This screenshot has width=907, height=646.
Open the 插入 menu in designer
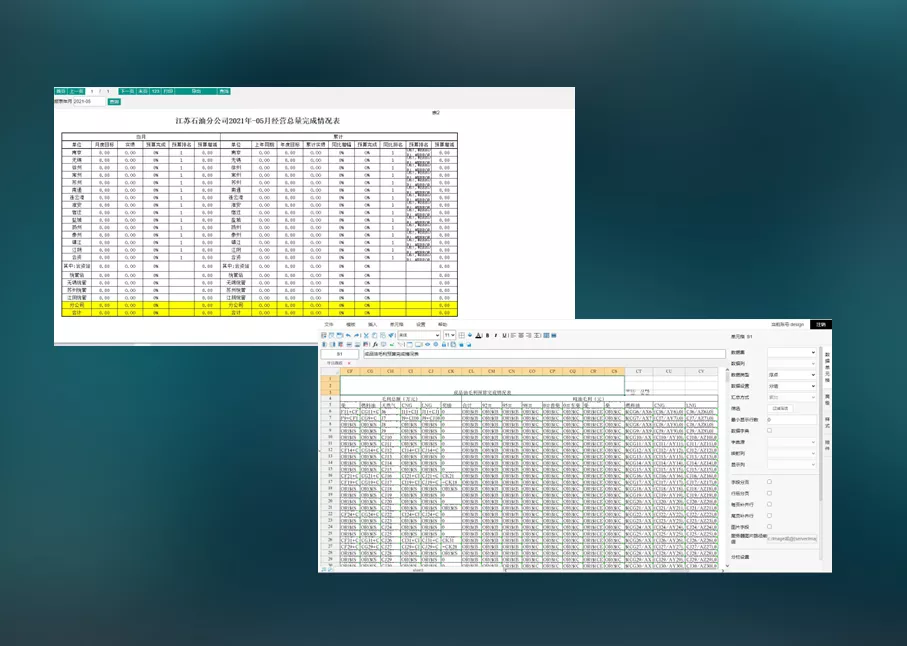pyautogui.click(x=373, y=324)
